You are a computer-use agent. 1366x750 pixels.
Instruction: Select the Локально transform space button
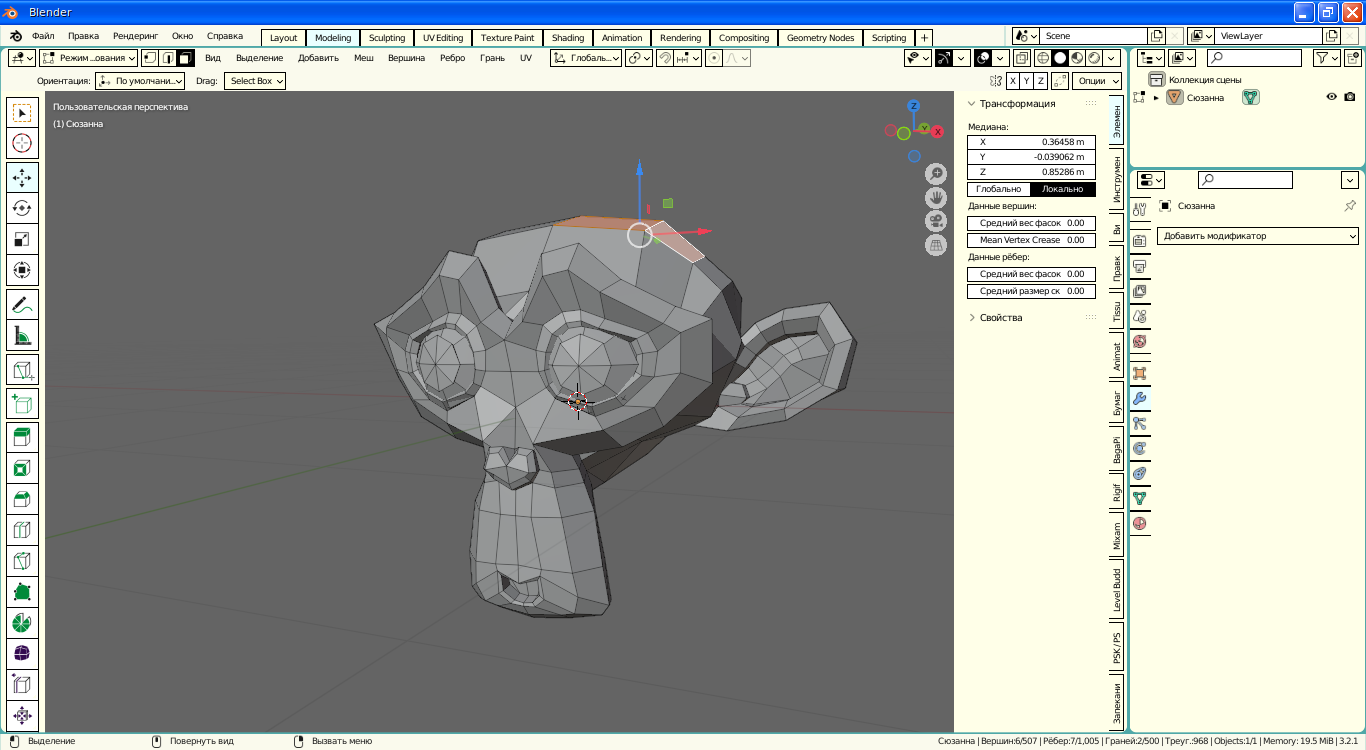click(1063, 189)
